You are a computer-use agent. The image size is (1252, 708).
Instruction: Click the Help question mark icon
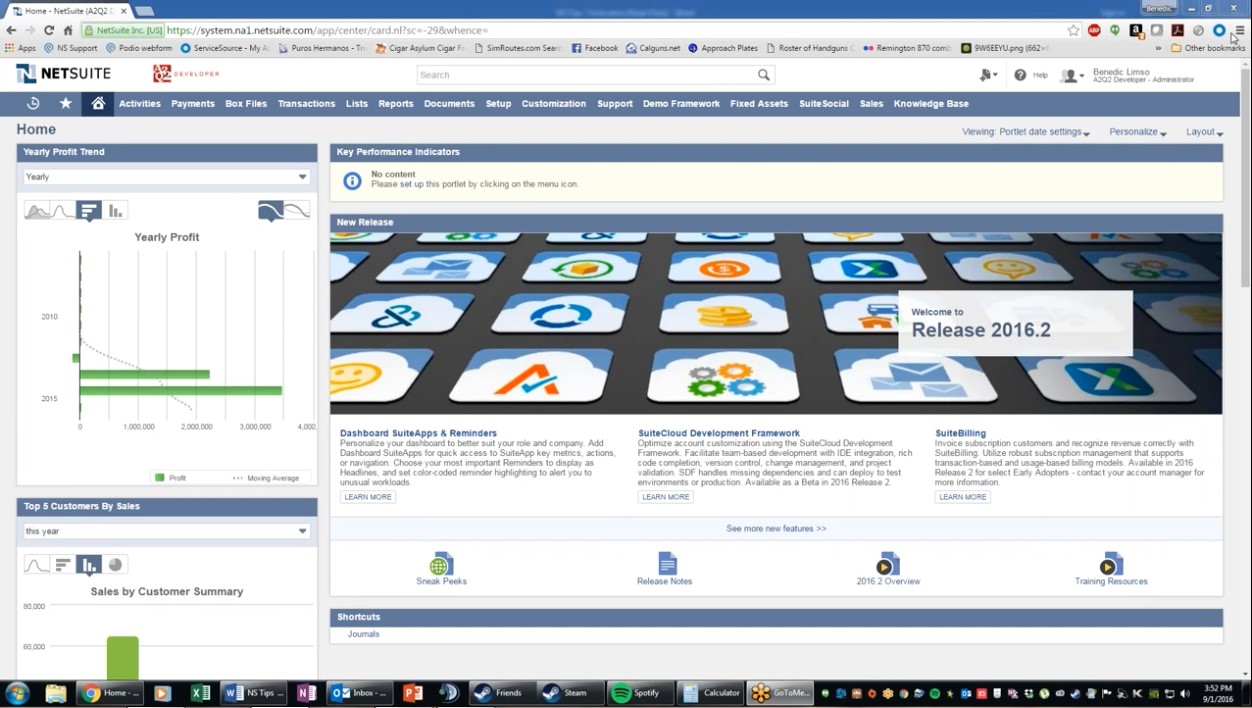pos(1019,75)
